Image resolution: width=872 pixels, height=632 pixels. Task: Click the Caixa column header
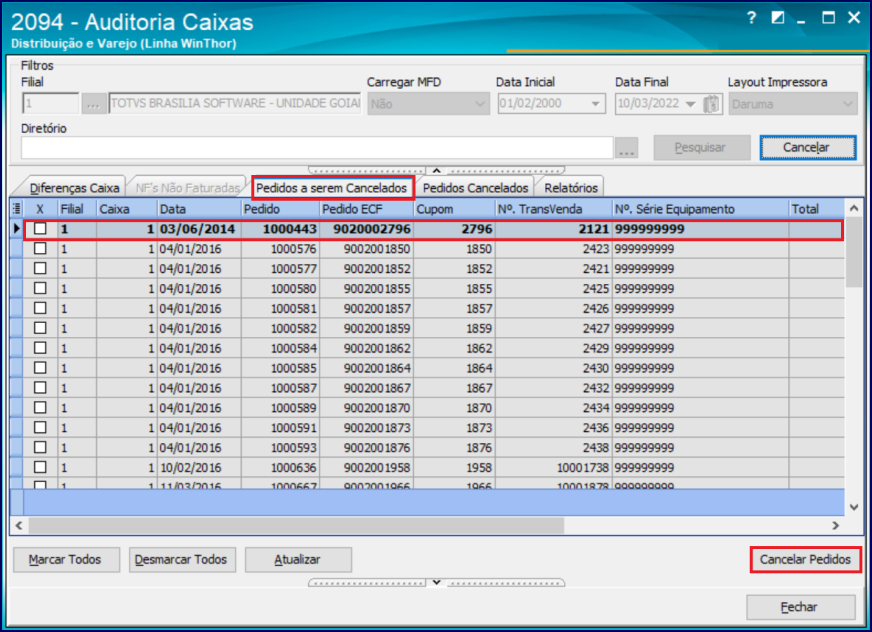coord(127,209)
